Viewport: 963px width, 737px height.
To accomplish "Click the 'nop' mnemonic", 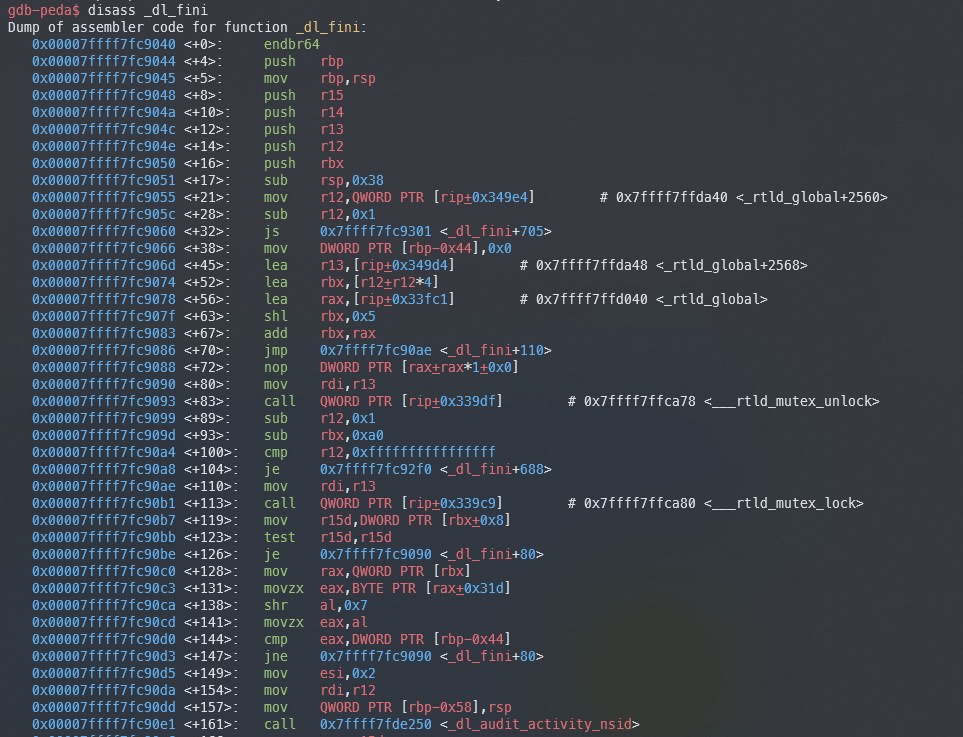I will [x=276, y=367].
